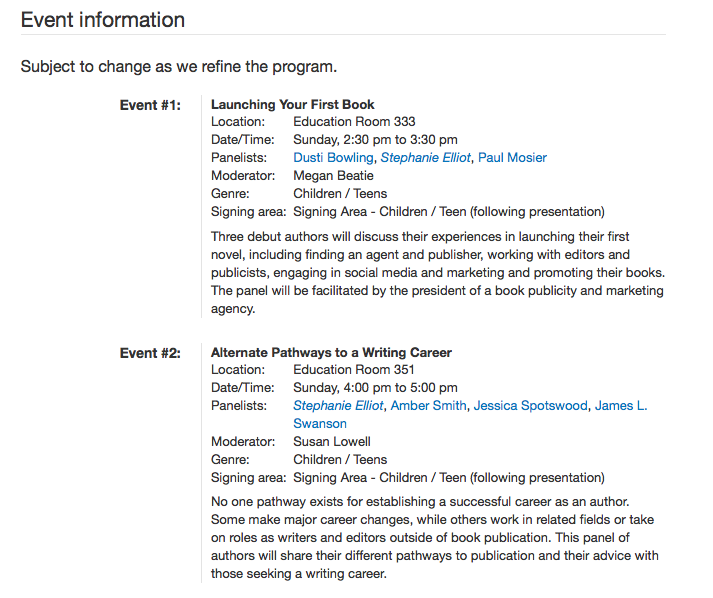Image resolution: width=713 pixels, height=598 pixels.
Task: Open Amber Smith's author page
Action: [x=428, y=406]
